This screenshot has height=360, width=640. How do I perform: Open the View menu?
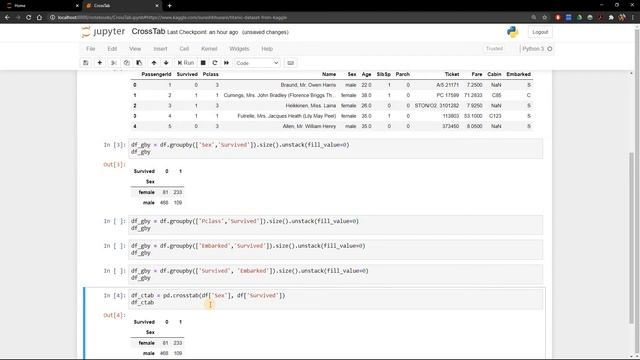(135, 49)
